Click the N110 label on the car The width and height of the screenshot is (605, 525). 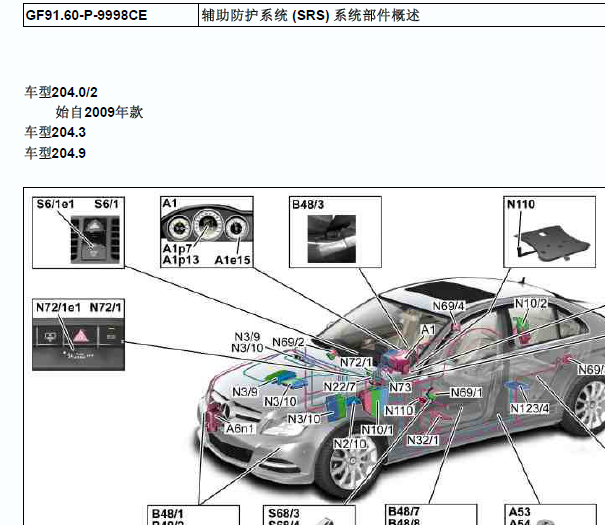click(x=399, y=411)
